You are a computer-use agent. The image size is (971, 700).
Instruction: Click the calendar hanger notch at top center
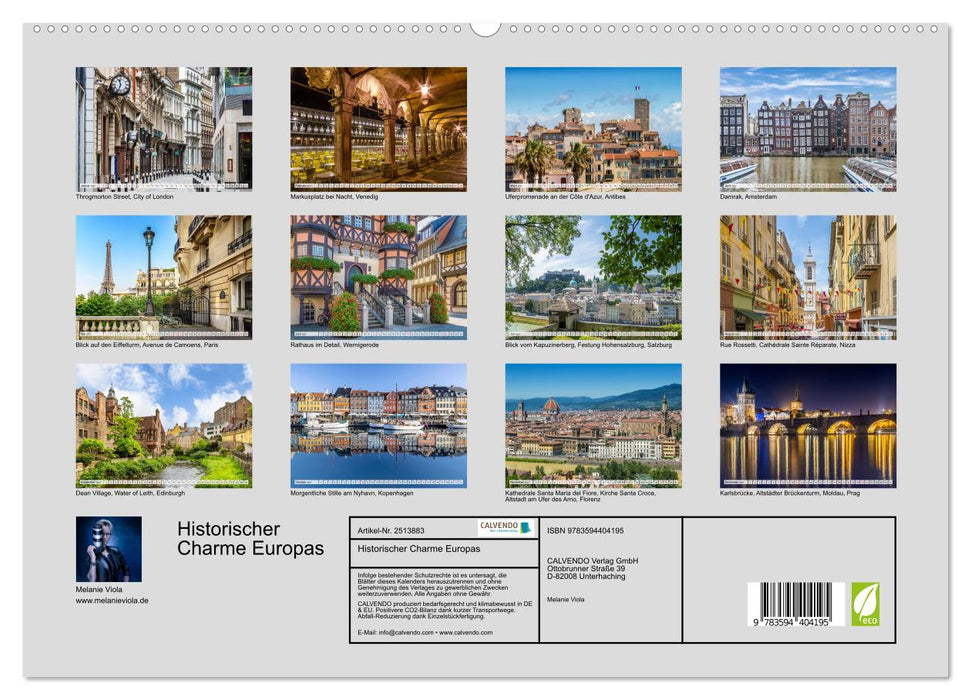pyautogui.click(x=485, y=29)
